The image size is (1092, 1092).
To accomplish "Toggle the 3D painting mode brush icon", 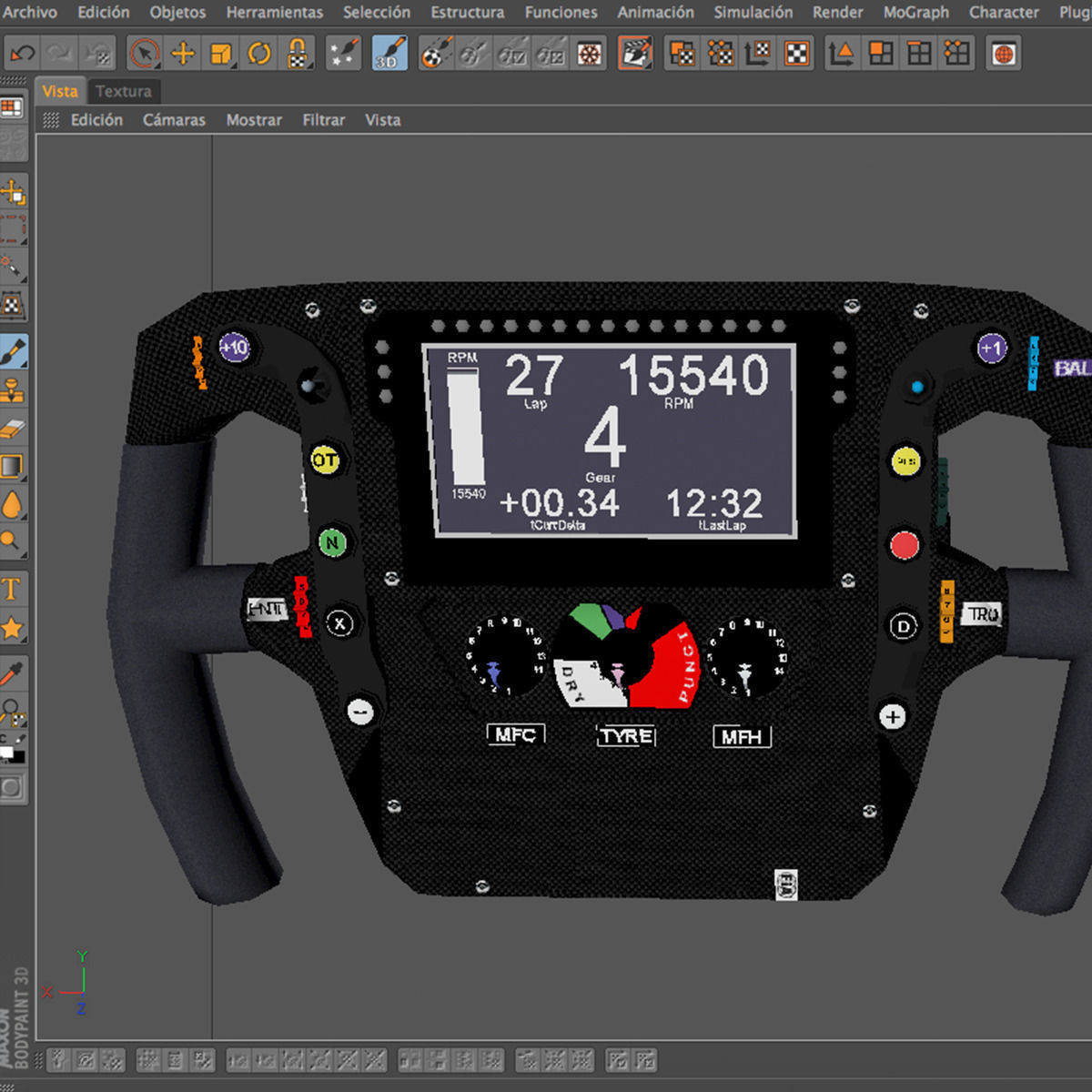I will [x=389, y=54].
